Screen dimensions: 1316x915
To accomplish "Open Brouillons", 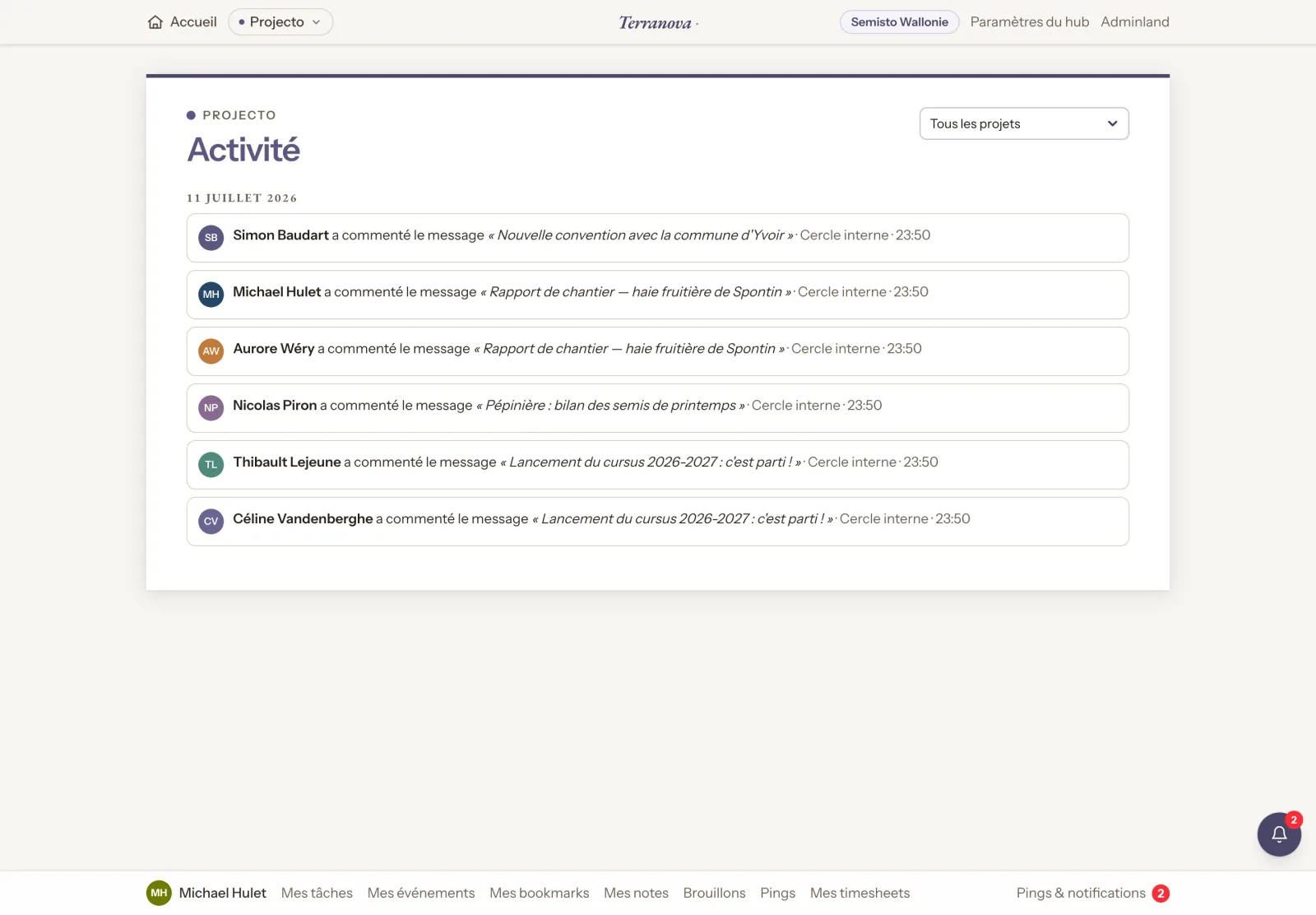I will point(714,893).
